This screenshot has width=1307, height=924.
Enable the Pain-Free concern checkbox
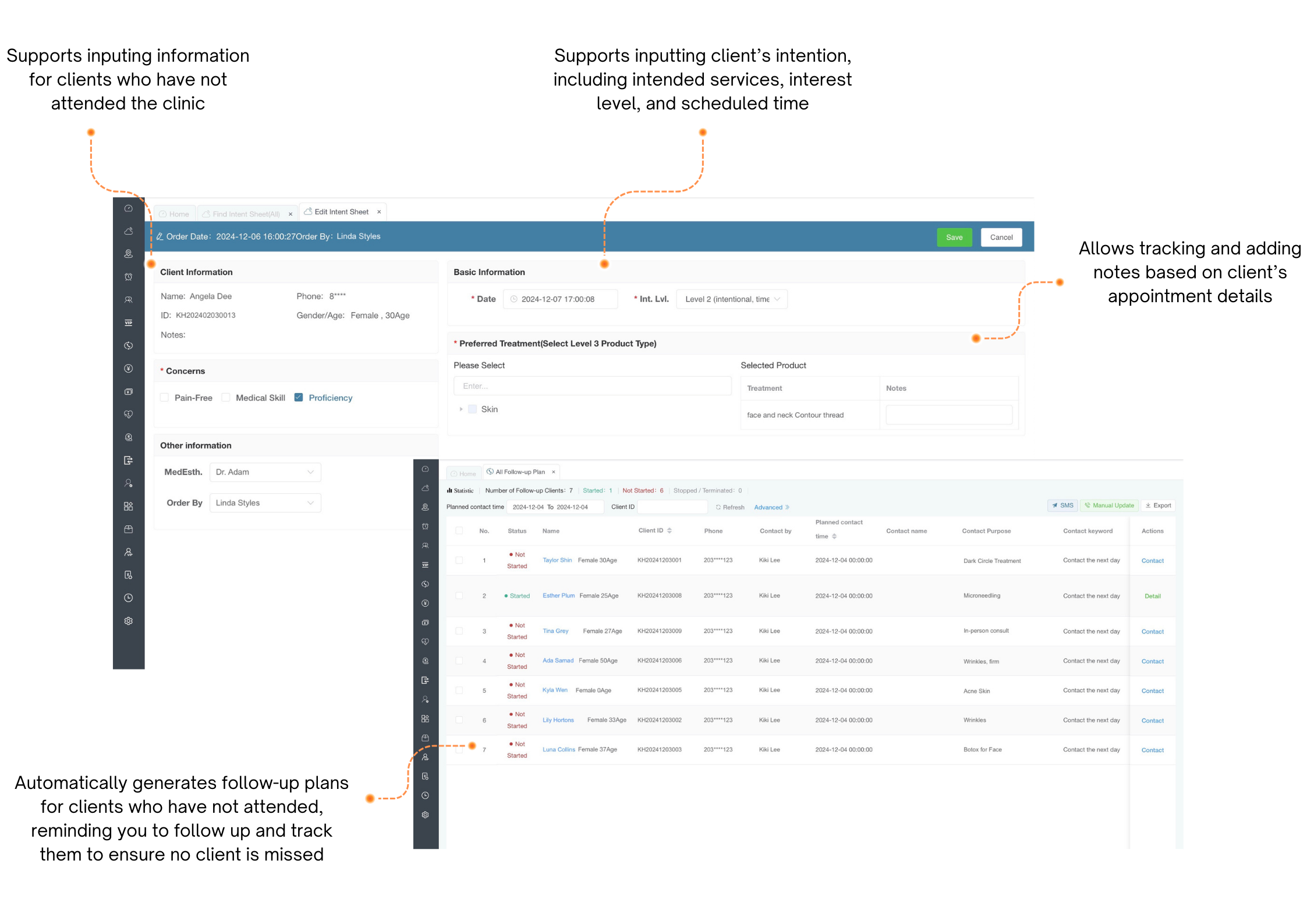[x=164, y=398]
